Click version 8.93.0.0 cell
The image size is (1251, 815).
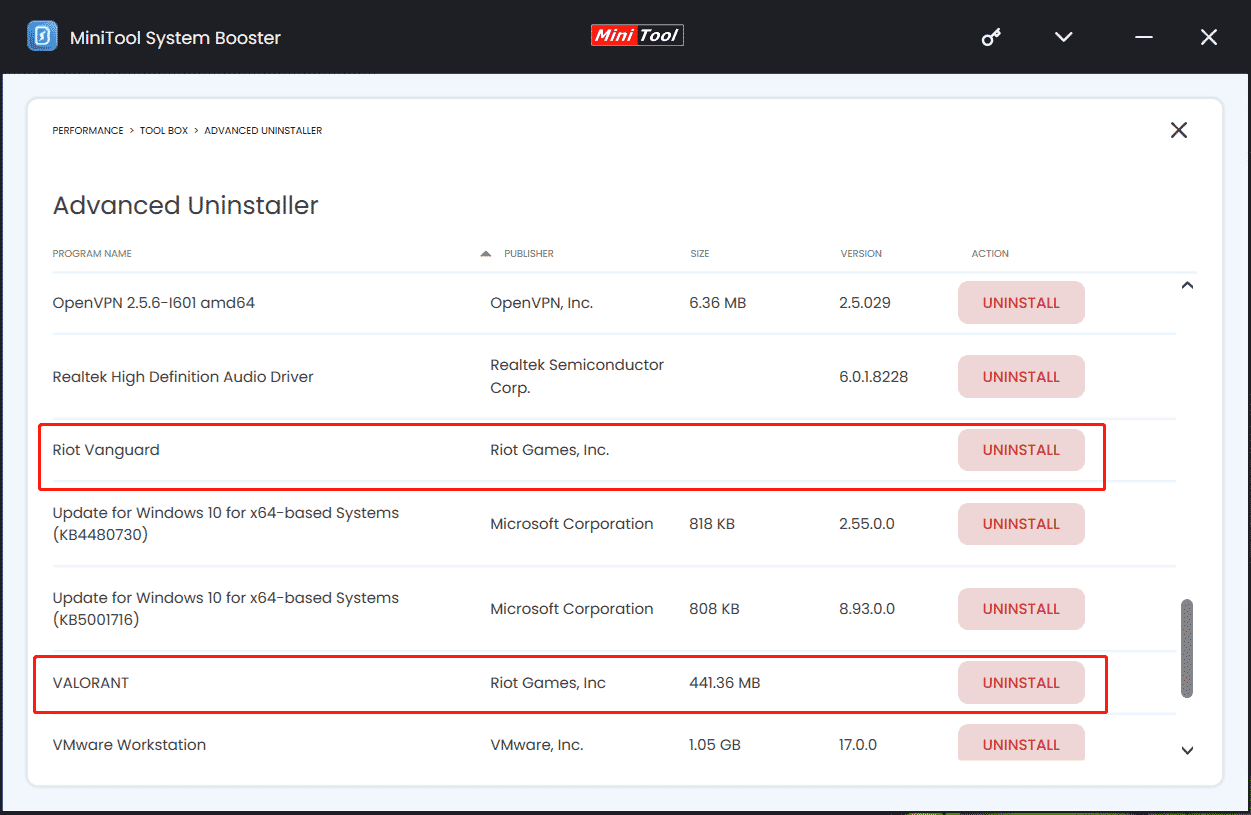tap(867, 609)
